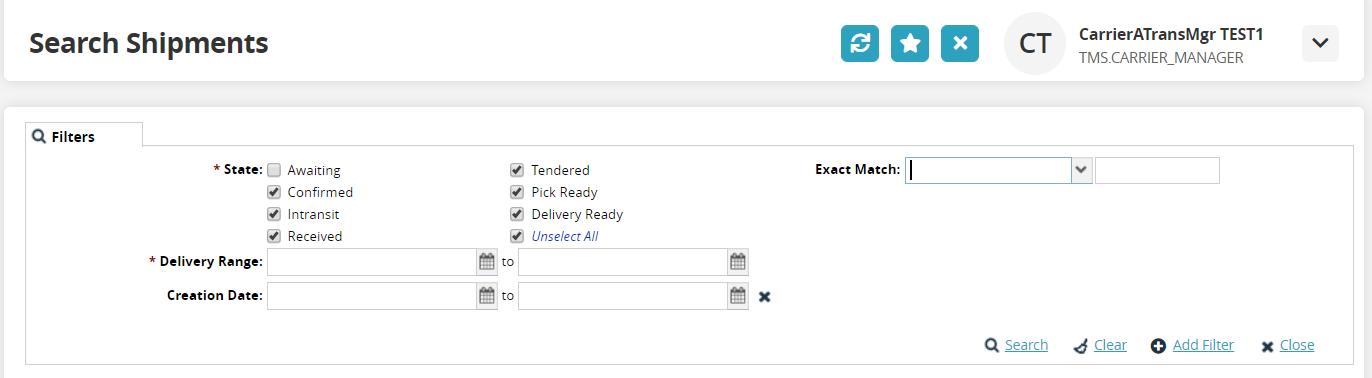Open Creation Date start calendar picker

pos(487,296)
